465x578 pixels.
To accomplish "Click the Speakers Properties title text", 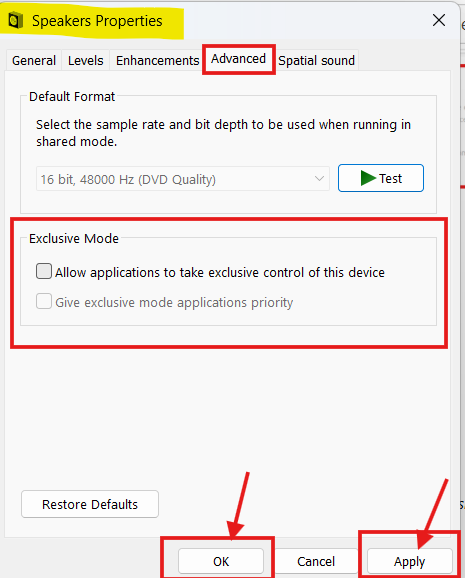I will pos(97,21).
